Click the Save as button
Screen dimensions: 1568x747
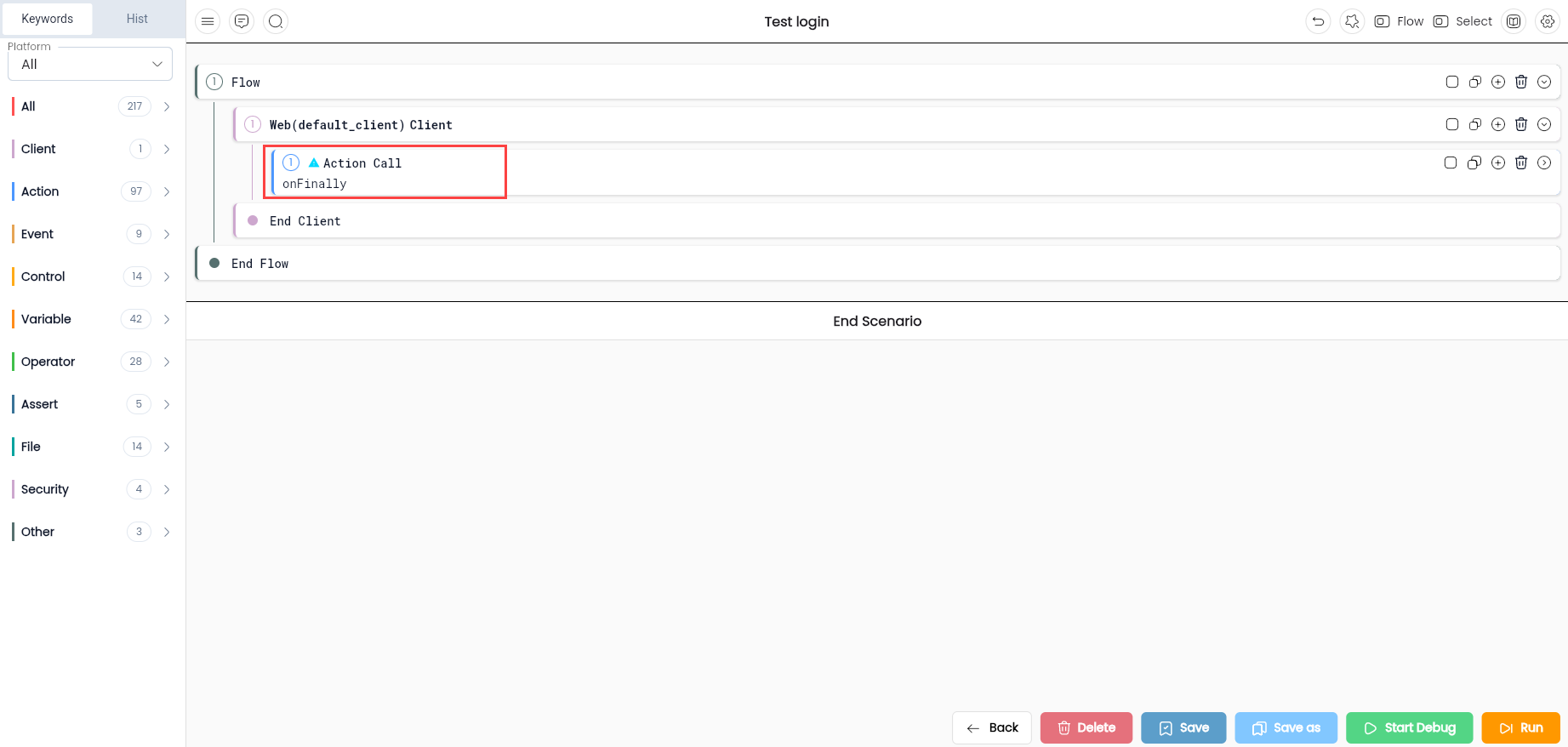click(1286, 727)
